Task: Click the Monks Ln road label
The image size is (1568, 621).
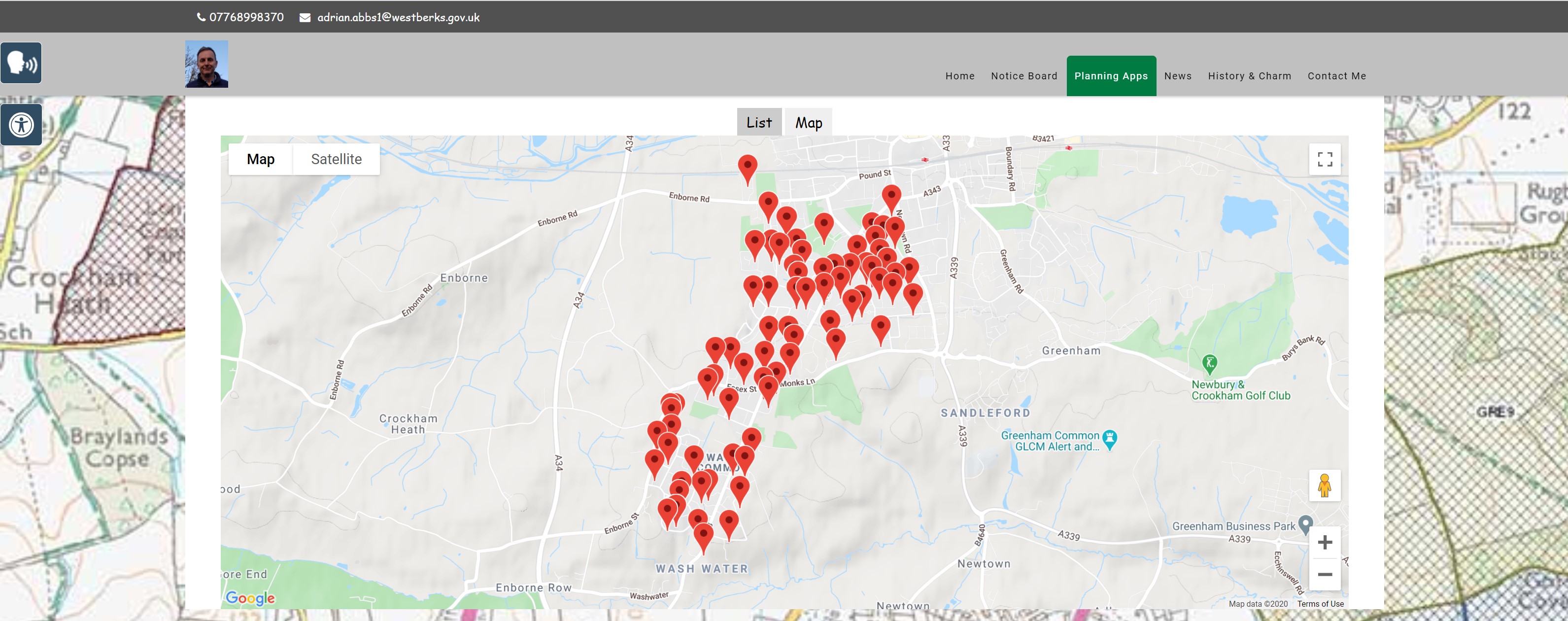Action: pos(797,382)
